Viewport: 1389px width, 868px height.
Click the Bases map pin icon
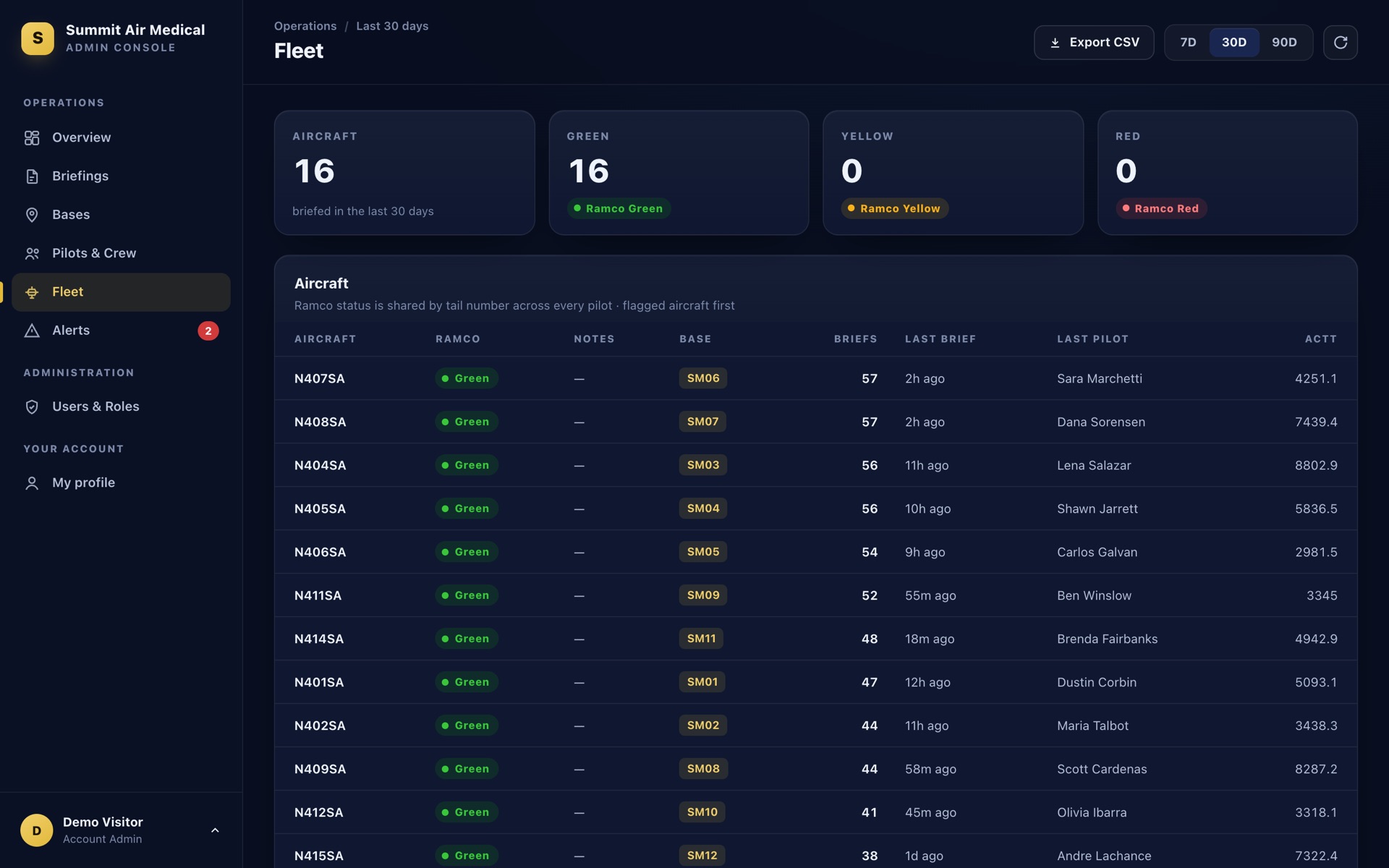point(32,215)
